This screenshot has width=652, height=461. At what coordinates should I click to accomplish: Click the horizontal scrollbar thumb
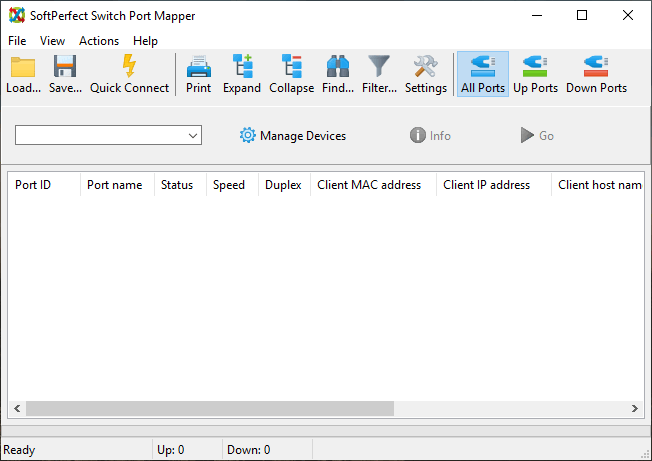(210, 408)
